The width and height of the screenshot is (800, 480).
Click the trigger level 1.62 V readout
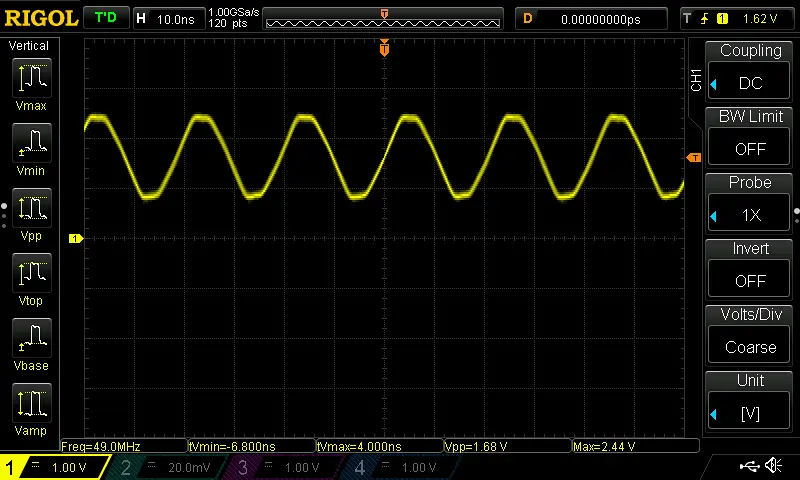click(760, 19)
